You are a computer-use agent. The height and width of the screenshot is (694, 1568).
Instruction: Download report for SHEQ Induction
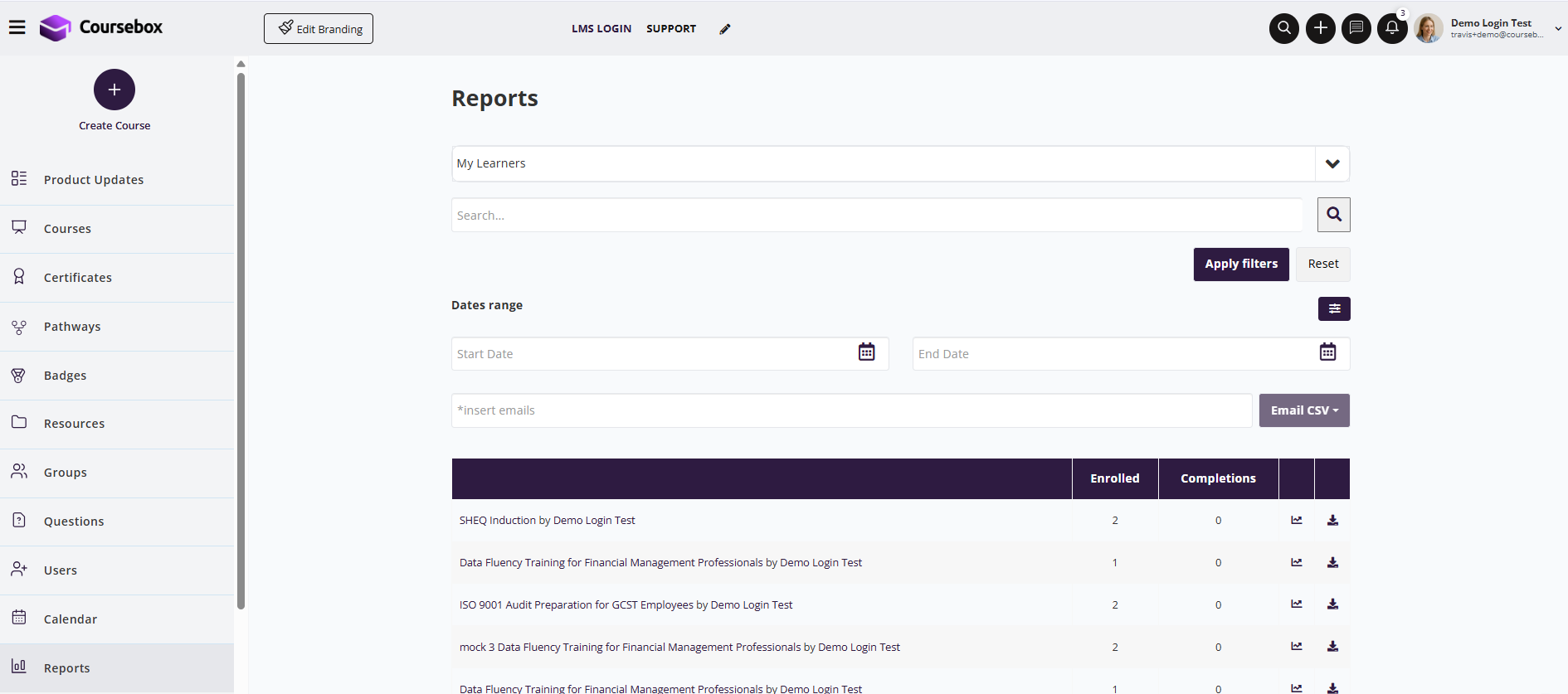(1332, 521)
